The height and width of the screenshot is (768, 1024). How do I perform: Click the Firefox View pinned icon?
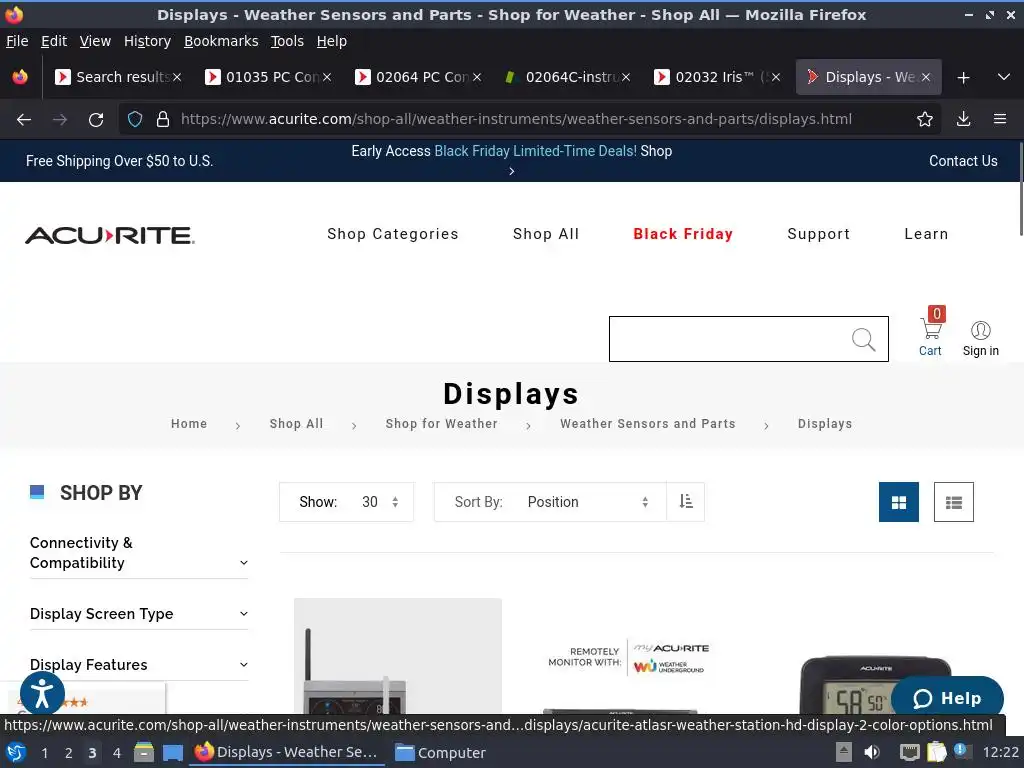20,77
